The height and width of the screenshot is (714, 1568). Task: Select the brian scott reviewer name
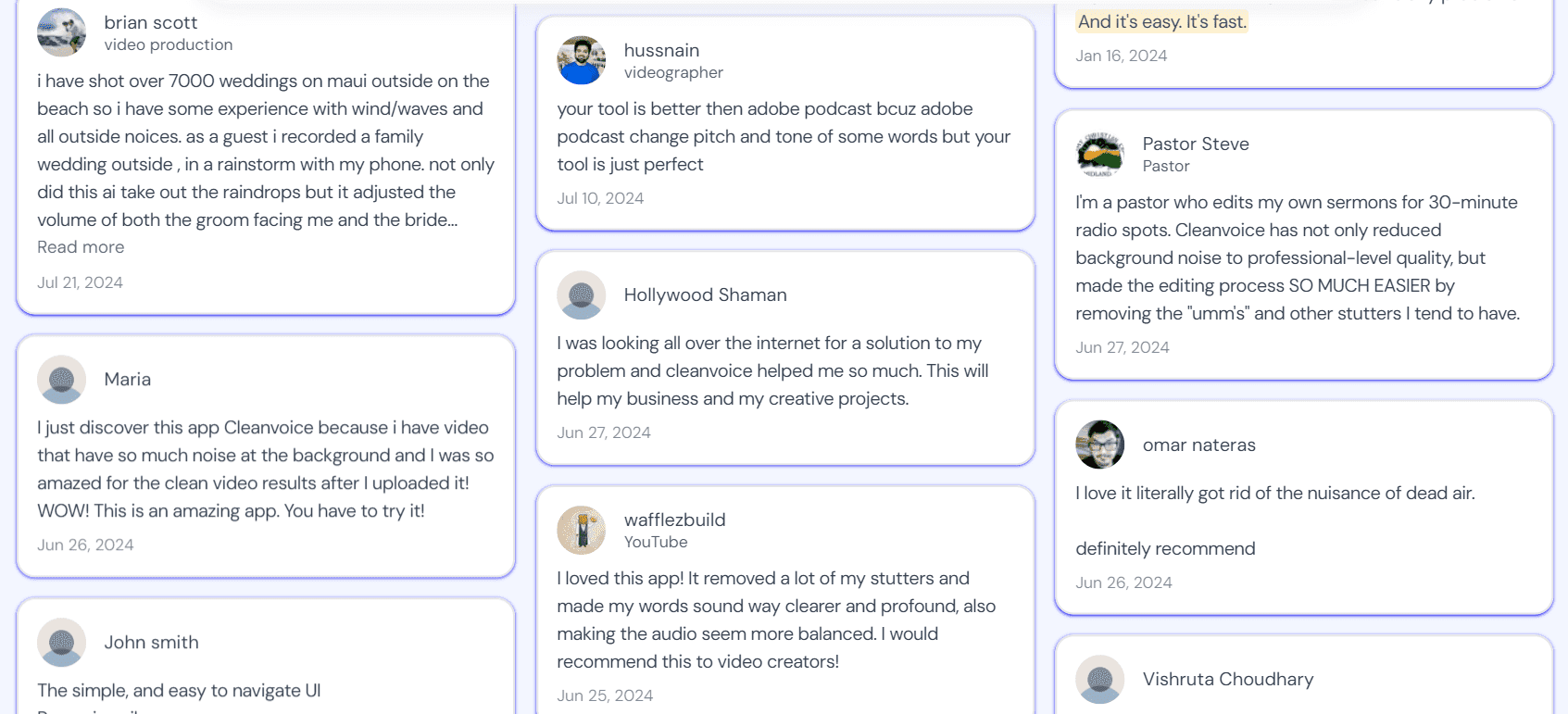(150, 22)
